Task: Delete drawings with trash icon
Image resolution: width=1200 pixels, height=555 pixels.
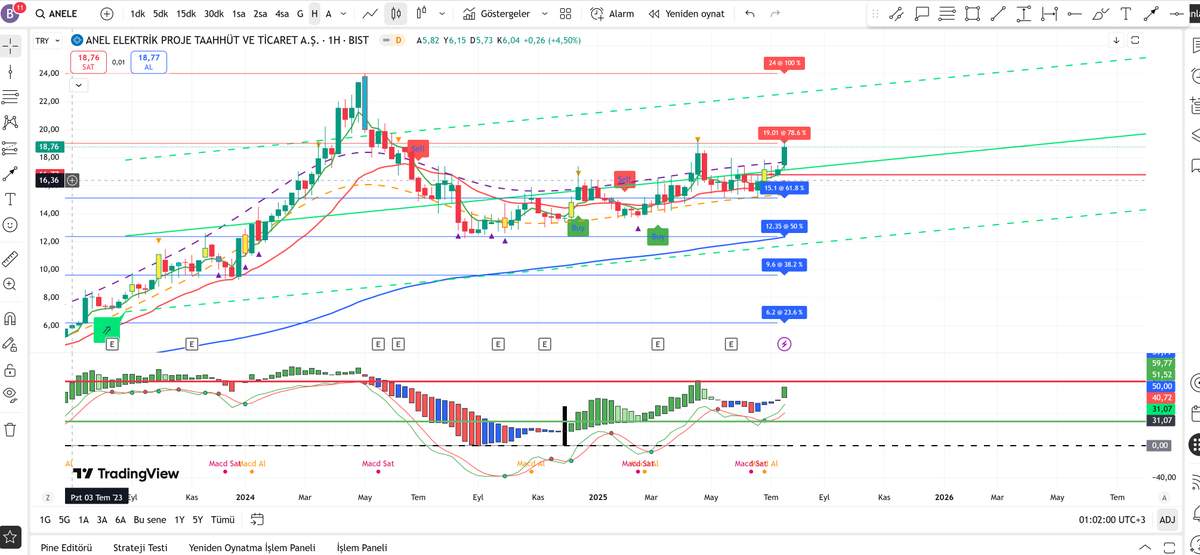Action: 11,430
